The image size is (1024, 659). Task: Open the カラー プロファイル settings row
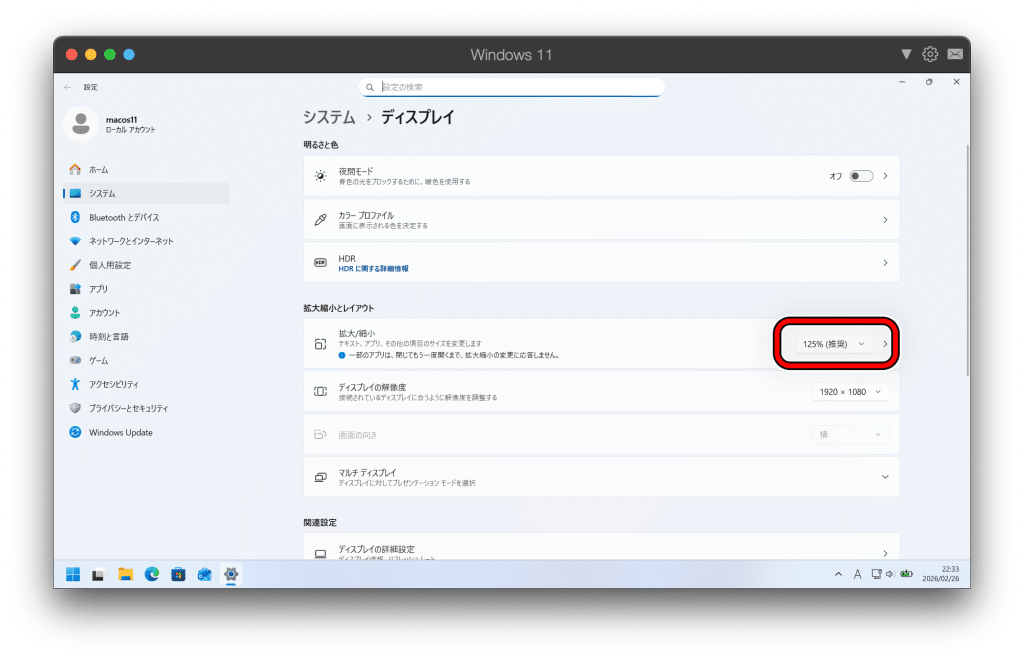(600, 220)
